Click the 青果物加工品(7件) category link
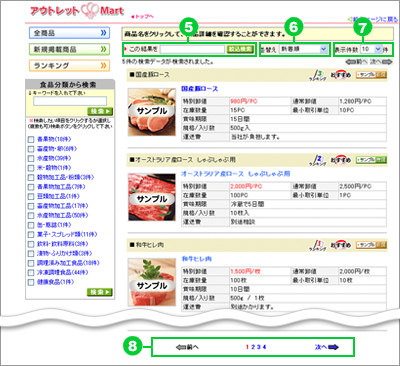 pos(61,187)
